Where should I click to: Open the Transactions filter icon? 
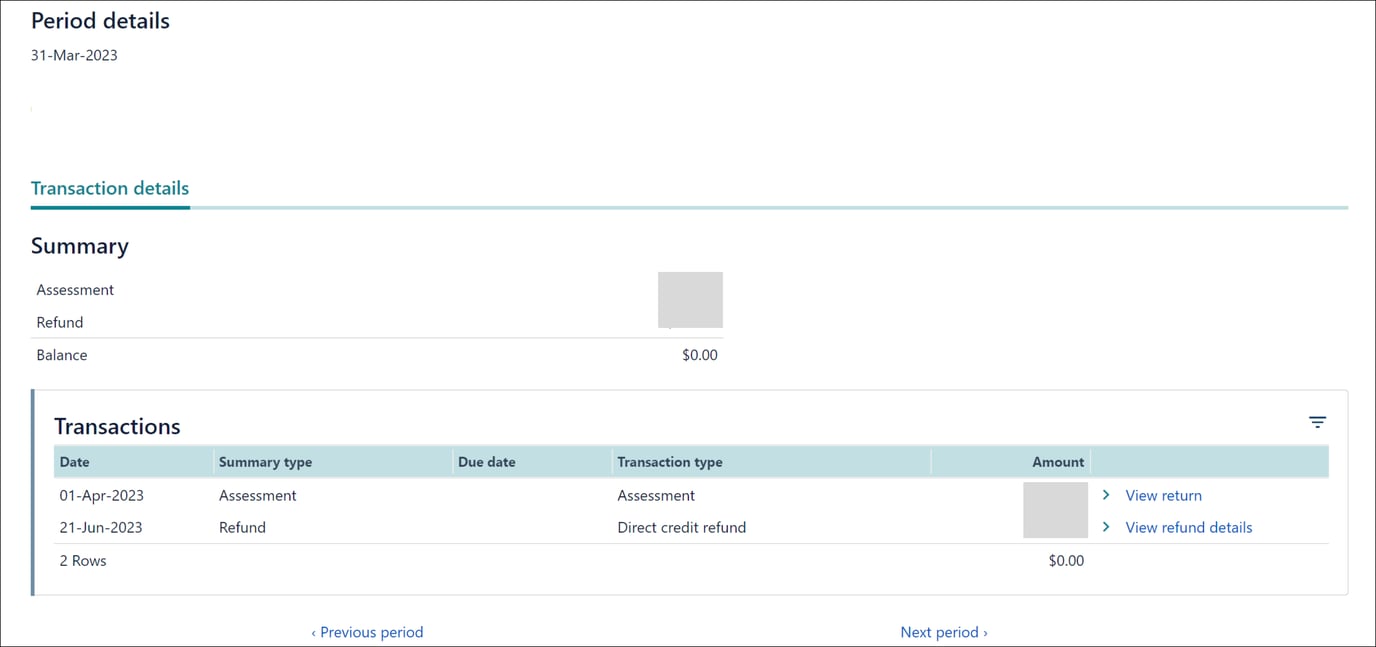1317,422
